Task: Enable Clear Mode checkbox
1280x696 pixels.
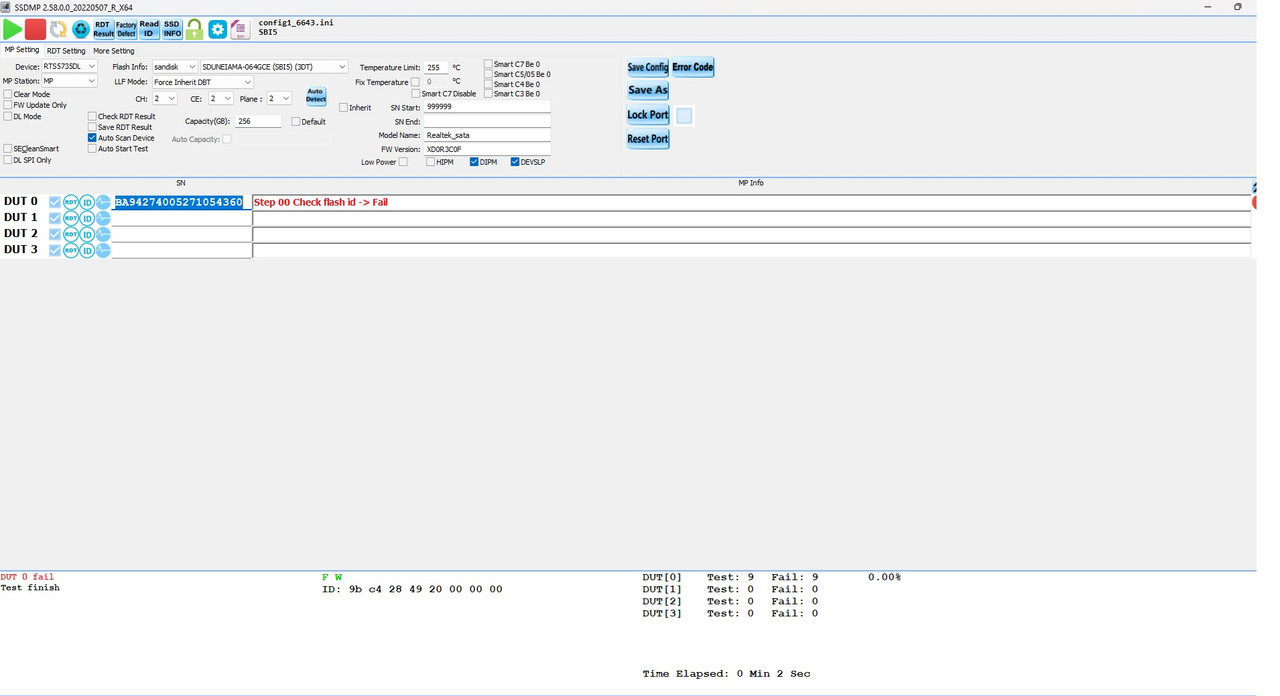Action: pos(8,94)
